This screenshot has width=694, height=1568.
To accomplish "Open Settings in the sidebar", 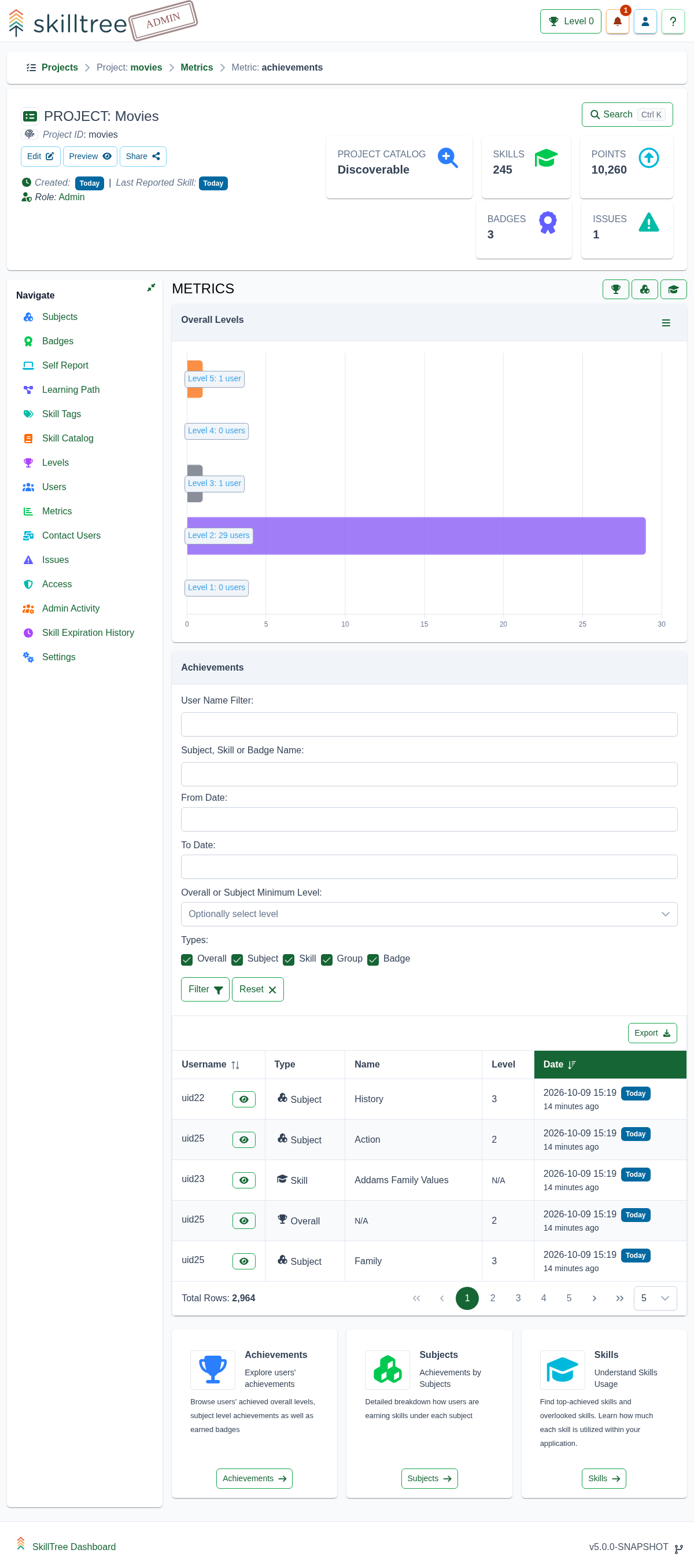I will click(x=58, y=657).
